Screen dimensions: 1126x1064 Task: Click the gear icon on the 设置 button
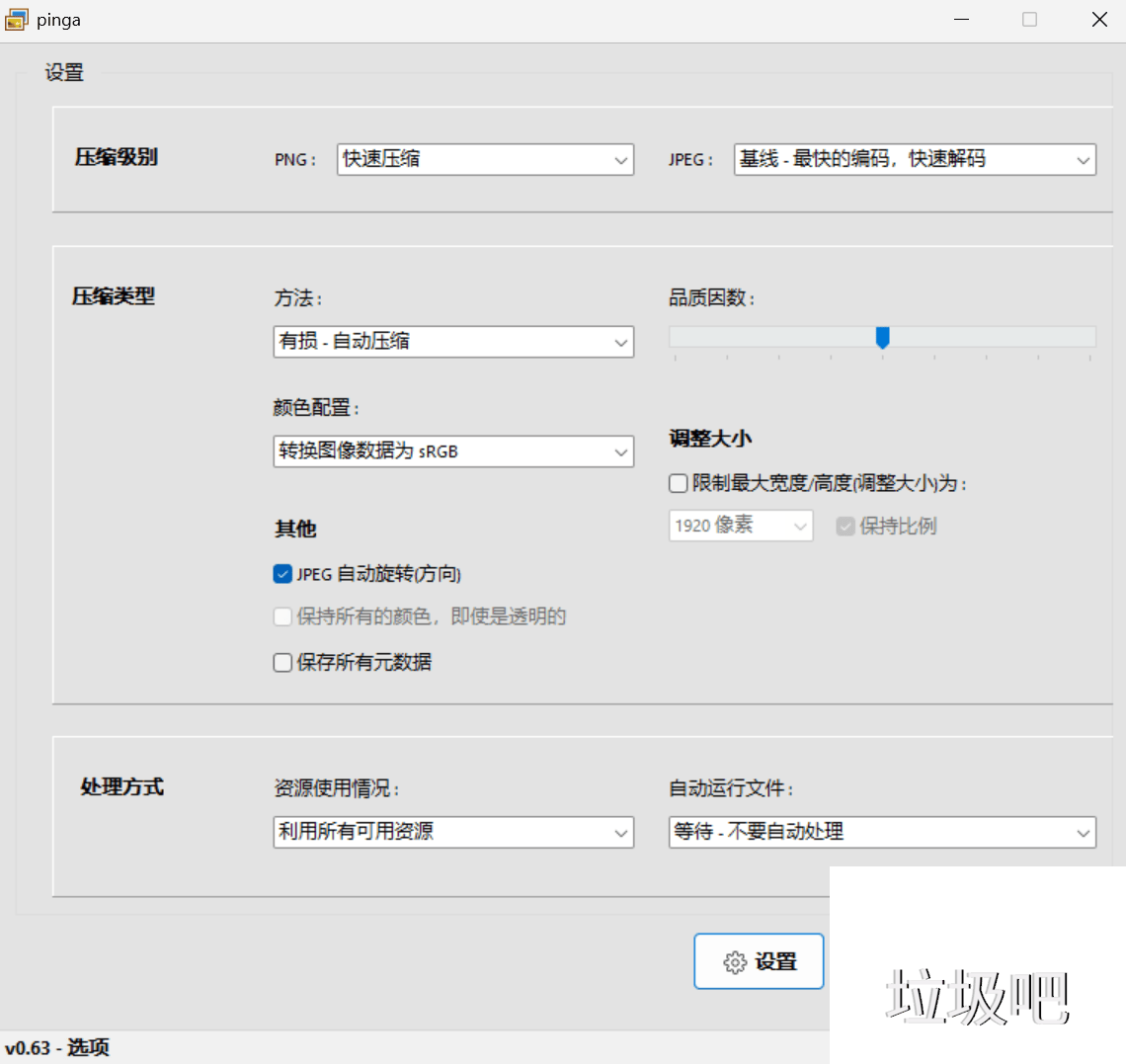(x=733, y=960)
